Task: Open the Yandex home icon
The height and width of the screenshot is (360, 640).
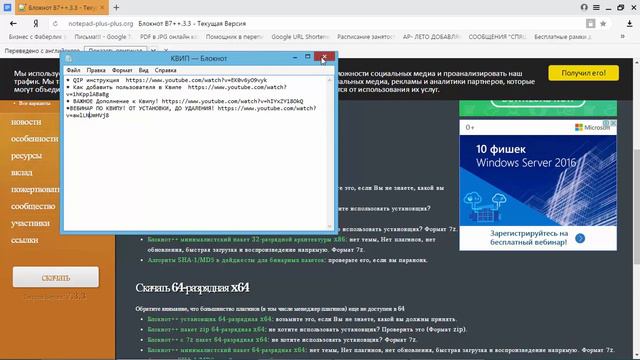Action: (x=36, y=24)
